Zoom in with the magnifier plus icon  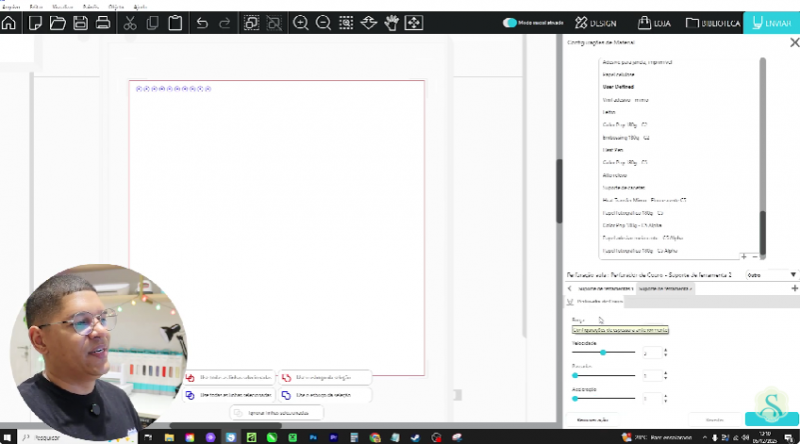(301, 23)
